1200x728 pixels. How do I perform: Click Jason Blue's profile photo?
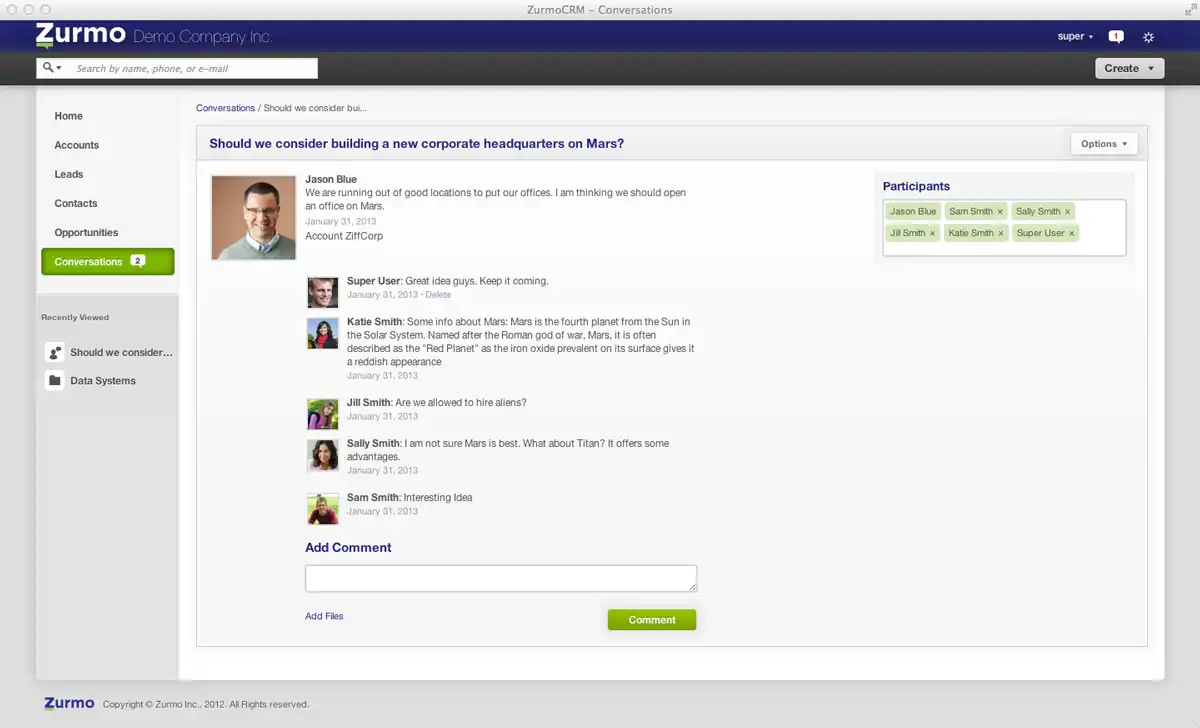tap(253, 218)
